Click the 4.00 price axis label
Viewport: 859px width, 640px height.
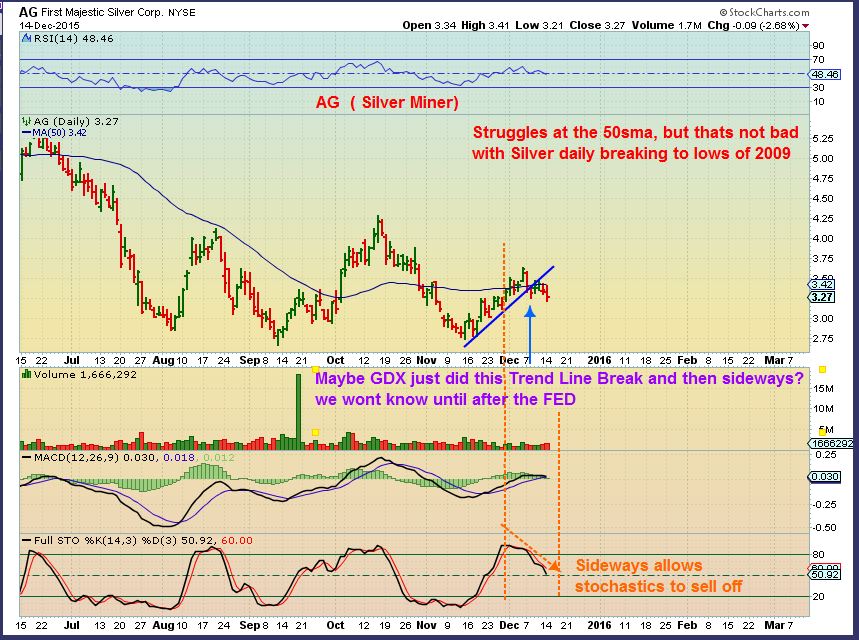coord(823,238)
